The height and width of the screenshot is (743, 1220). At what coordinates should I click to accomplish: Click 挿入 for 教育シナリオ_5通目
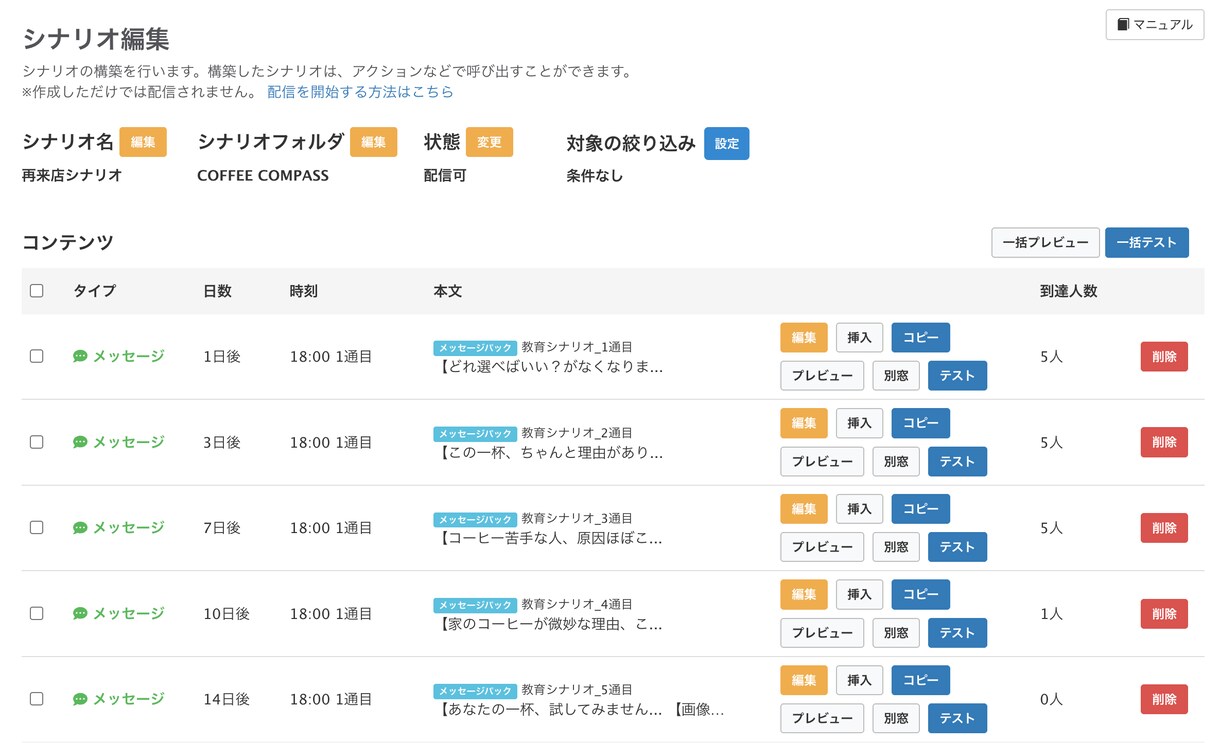(859, 680)
